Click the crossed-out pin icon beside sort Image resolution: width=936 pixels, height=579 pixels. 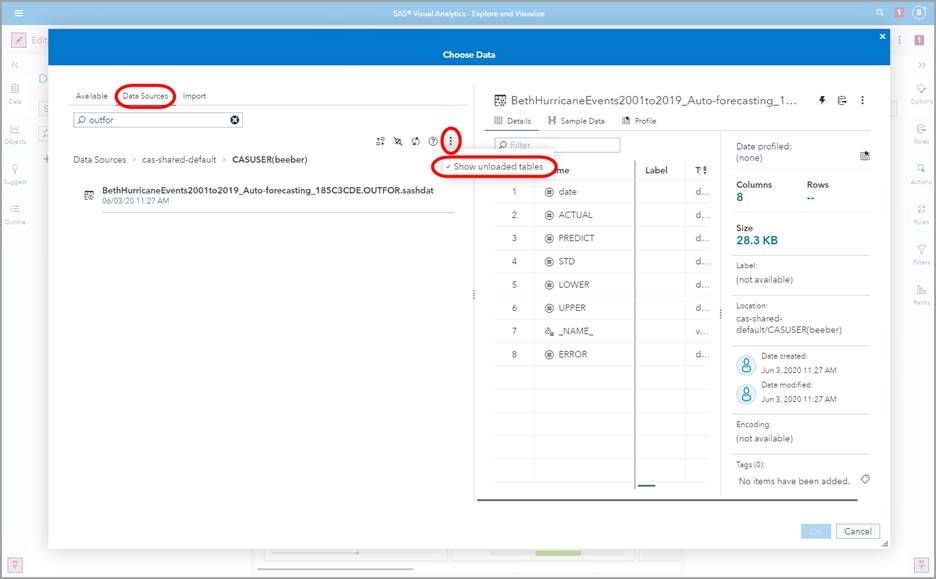click(x=398, y=141)
